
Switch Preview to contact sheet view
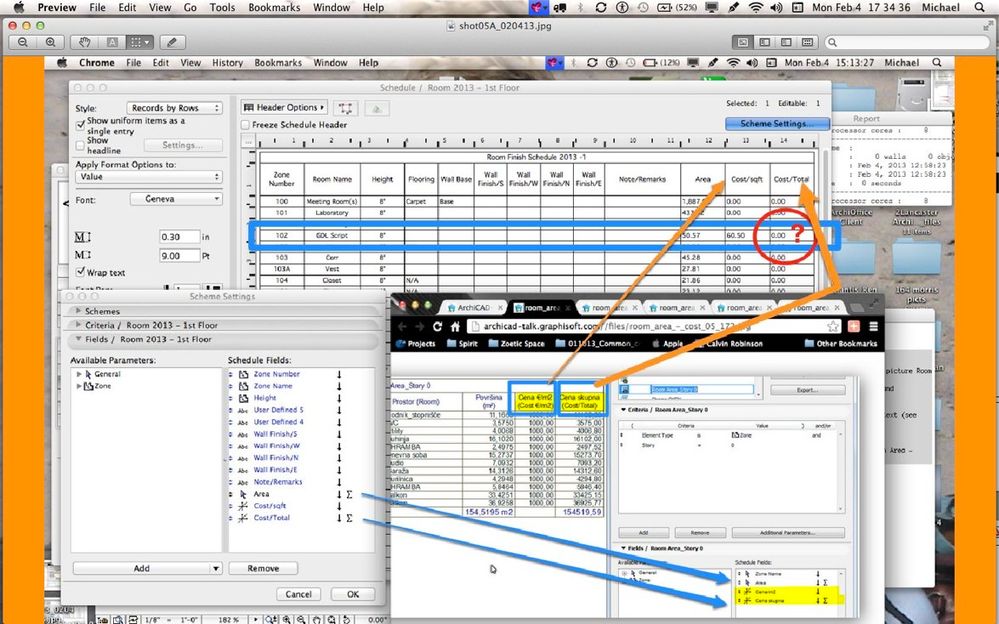808,42
